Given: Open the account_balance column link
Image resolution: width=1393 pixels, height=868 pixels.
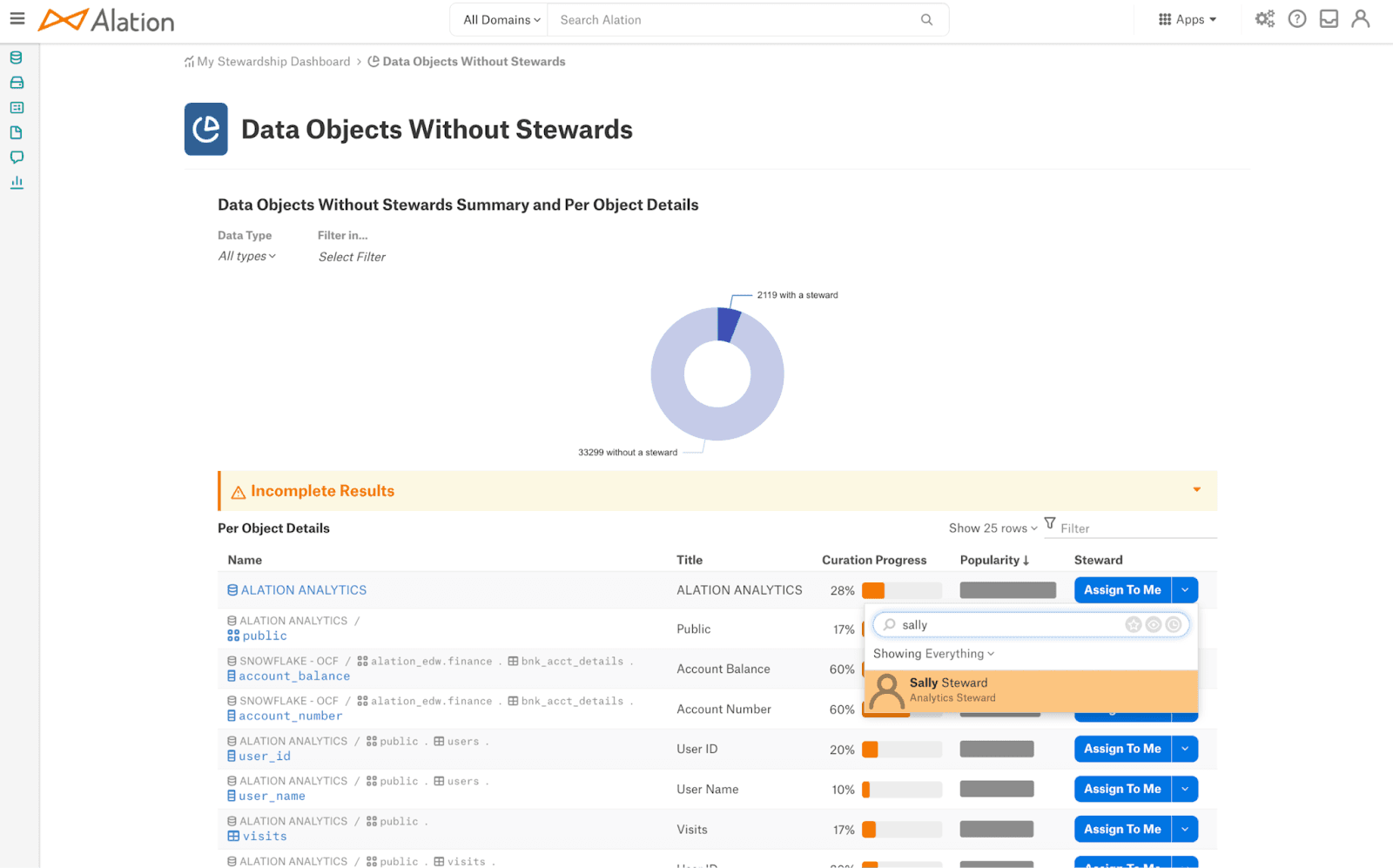Looking at the screenshot, I should point(294,676).
